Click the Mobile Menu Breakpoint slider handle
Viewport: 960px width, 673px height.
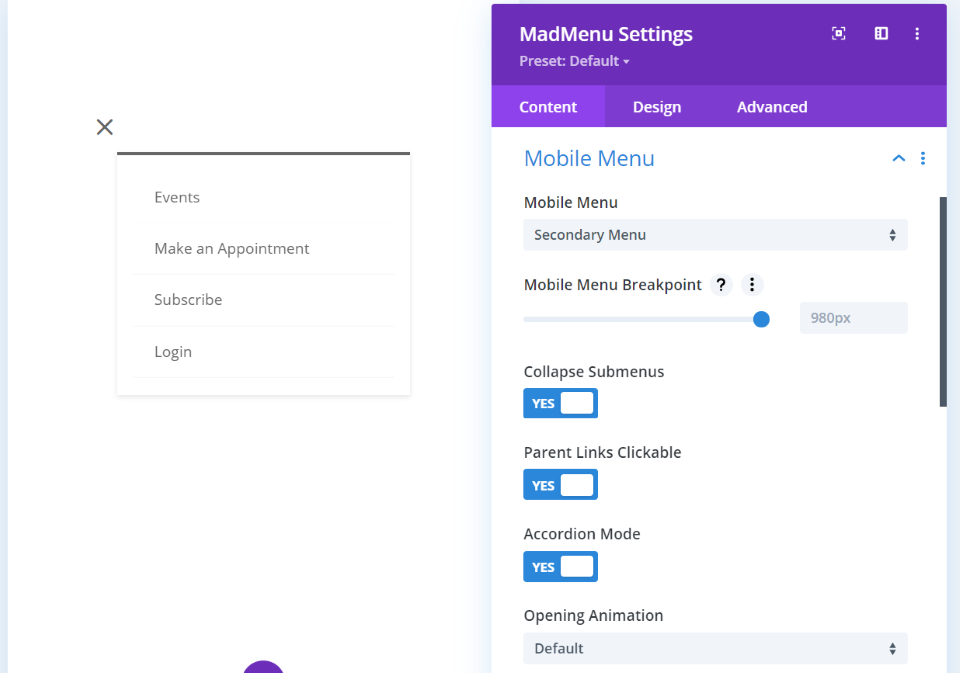click(761, 319)
